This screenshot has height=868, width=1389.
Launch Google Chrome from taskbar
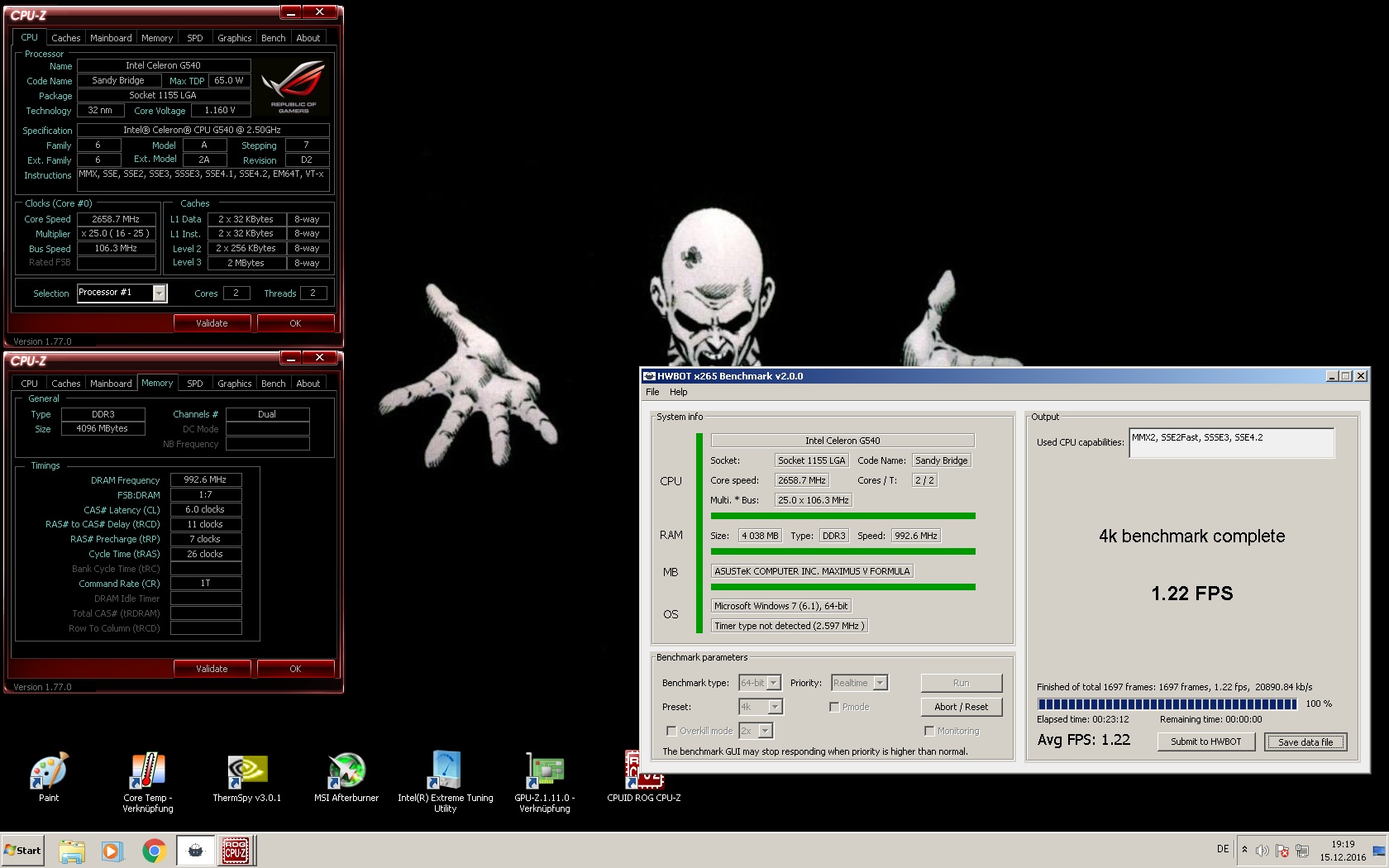tap(154, 851)
